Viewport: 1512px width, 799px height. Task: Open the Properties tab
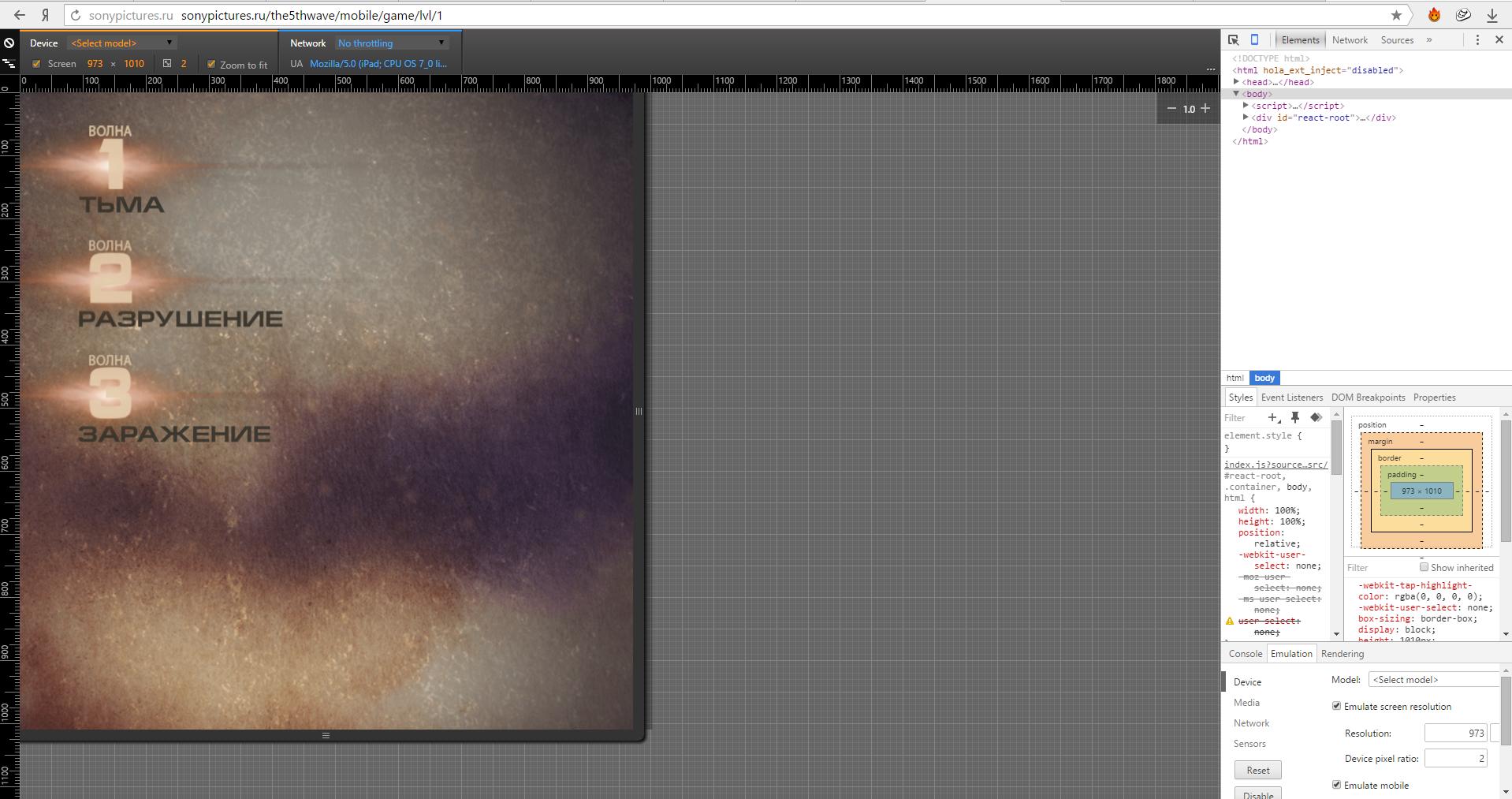pyautogui.click(x=1434, y=397)
